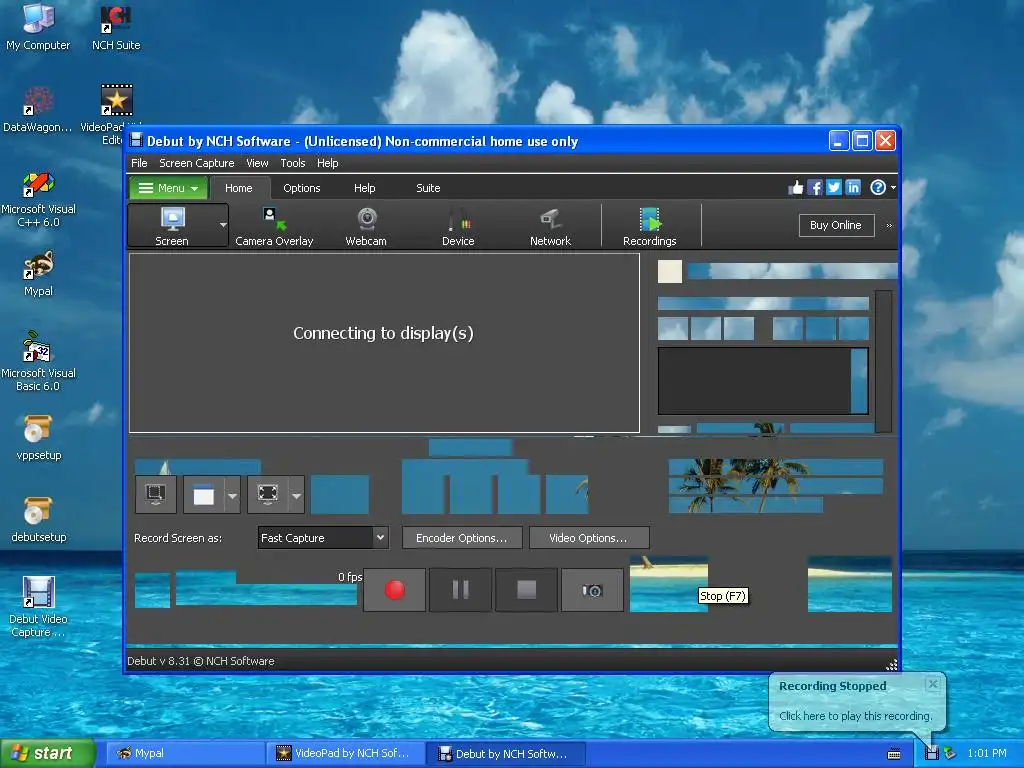Open the Recordings list
This screenshot has width=1024, height=768.
[x=650, y=227]
